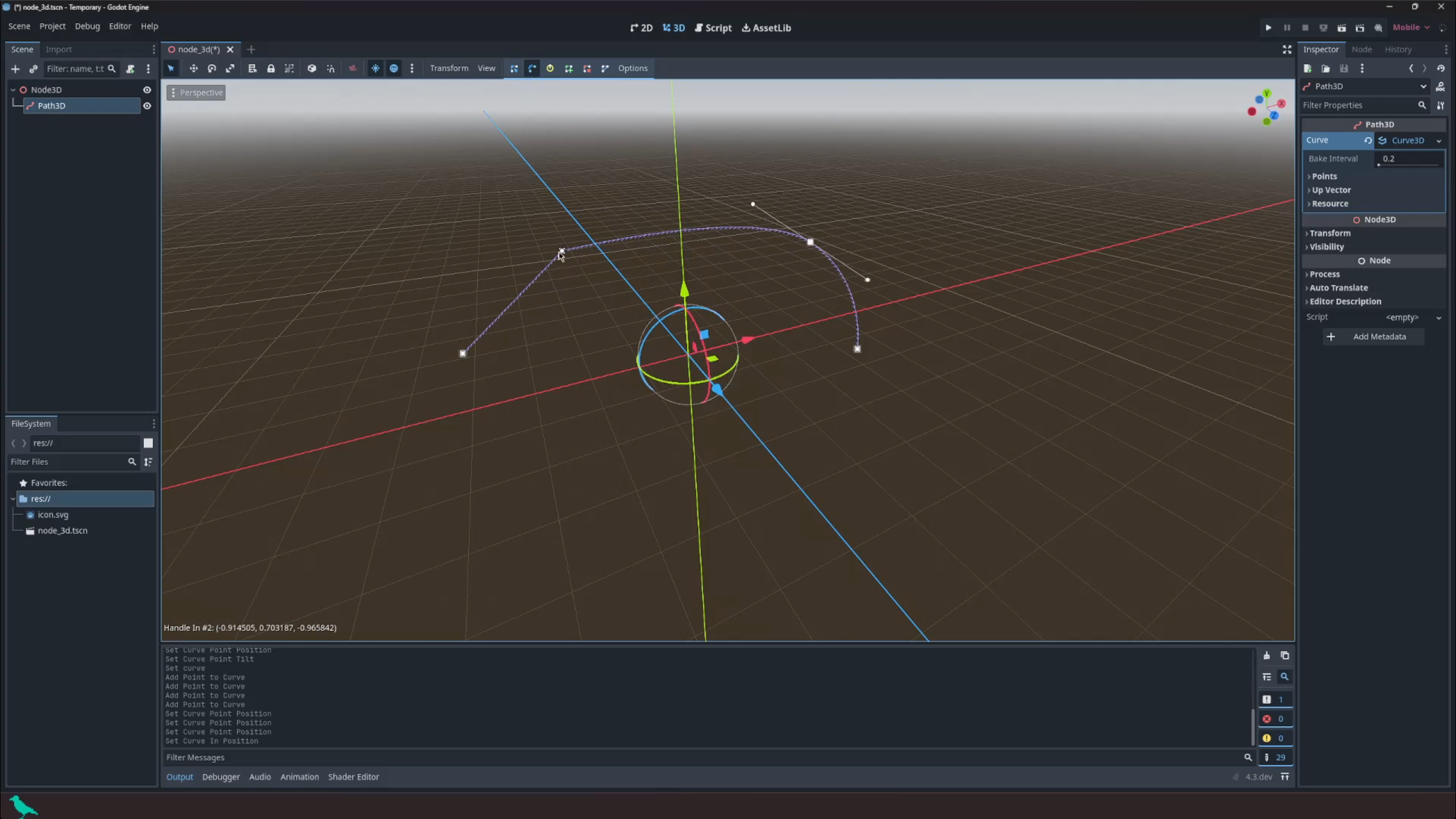The height and width of the screenshot is (819, 1456).
Task: Instantiate a child scene via chain-link icon
Action: point(34,69)
